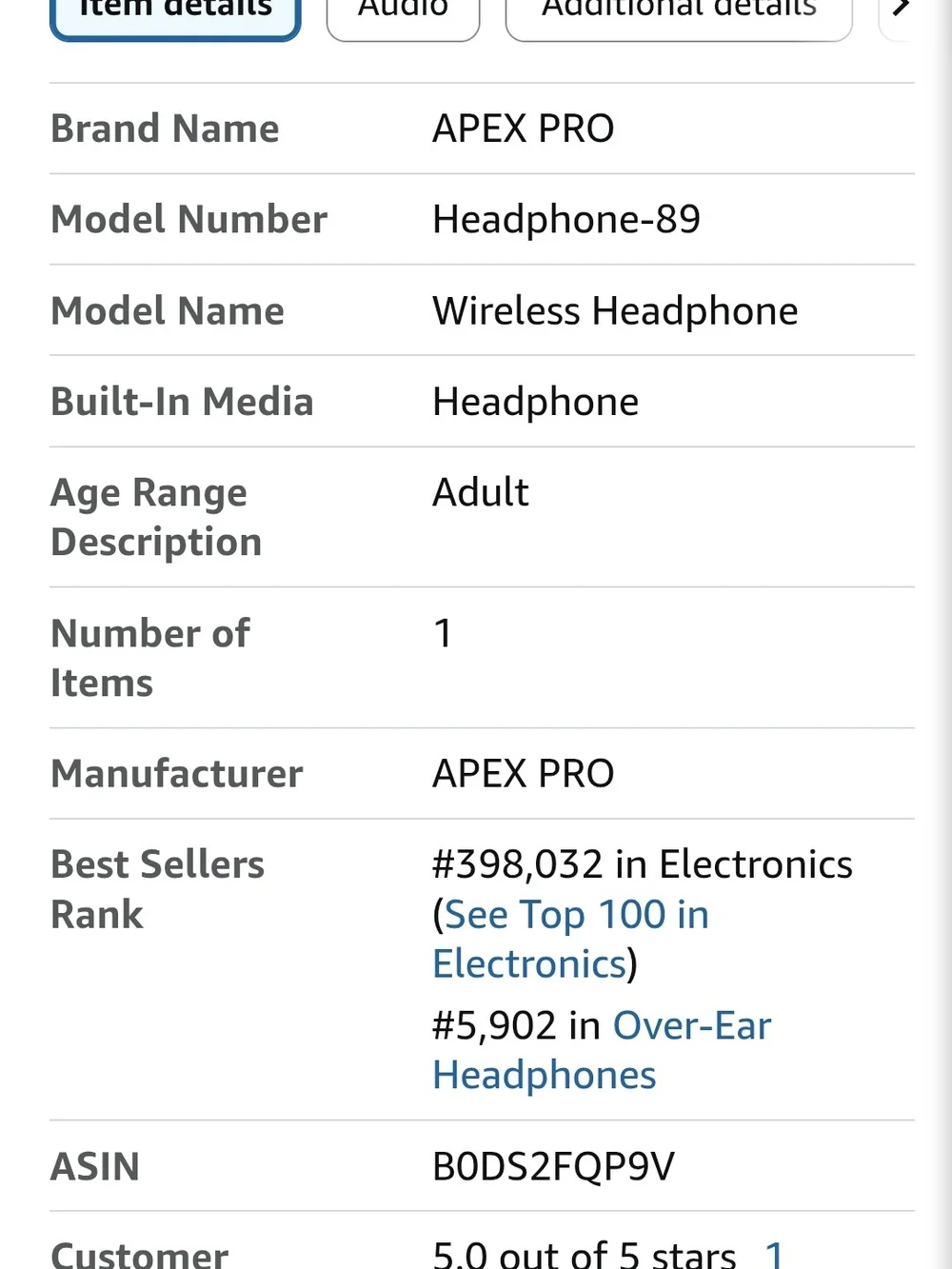952x1269 pixels.
Task: Click the Number of Items label
Action: (150, 658)
